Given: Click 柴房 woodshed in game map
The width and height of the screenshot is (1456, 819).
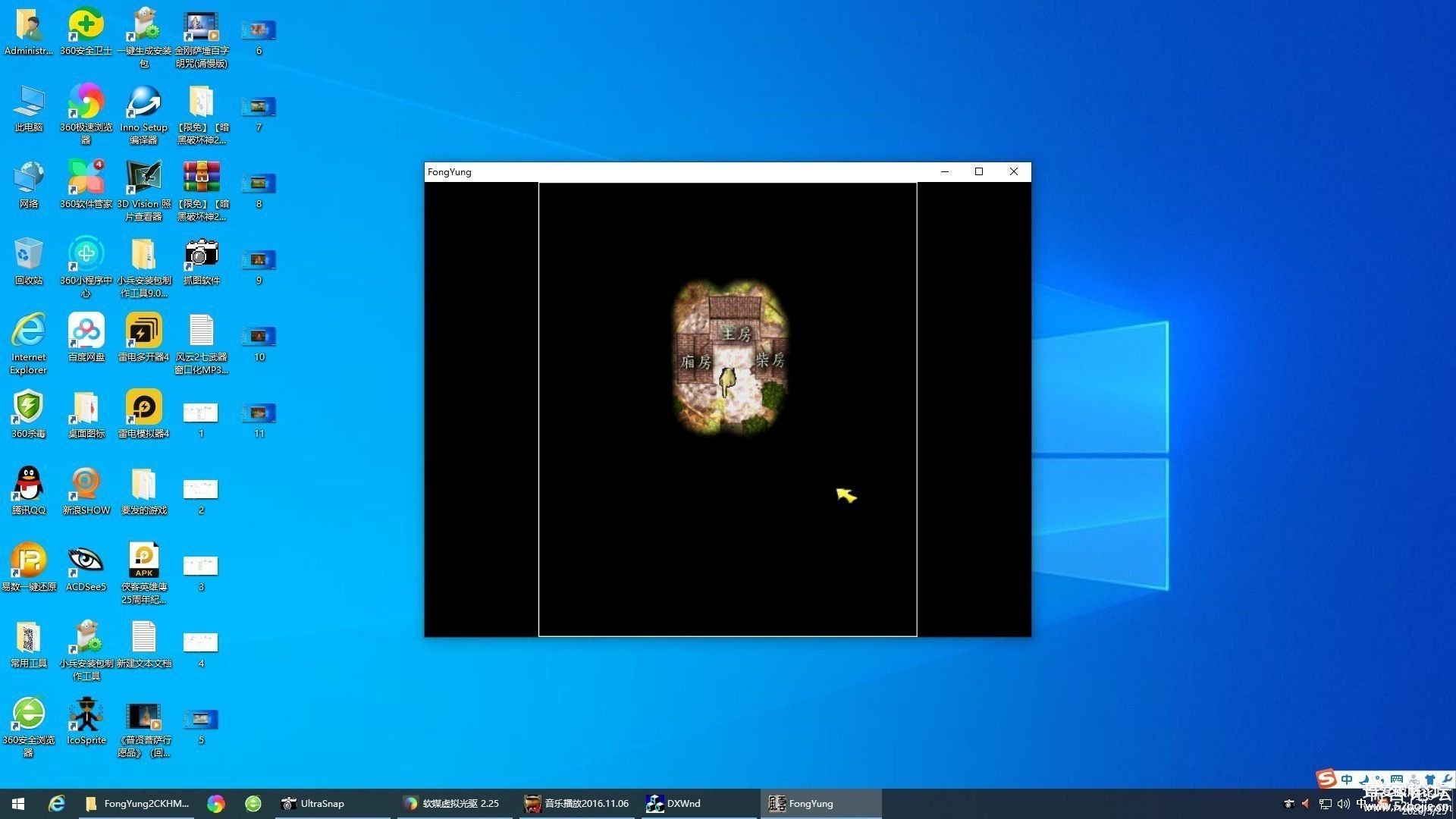Looking at the screenshot, I should pyautogui.click(x=770, y=359).
